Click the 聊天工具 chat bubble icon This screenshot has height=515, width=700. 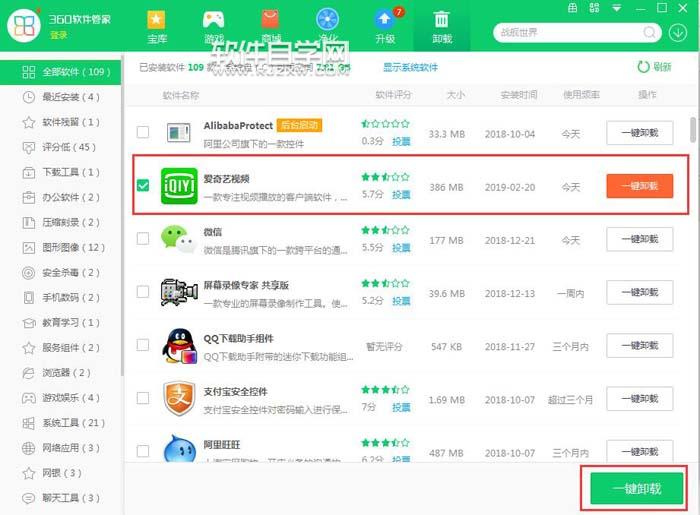pos(29,498)
